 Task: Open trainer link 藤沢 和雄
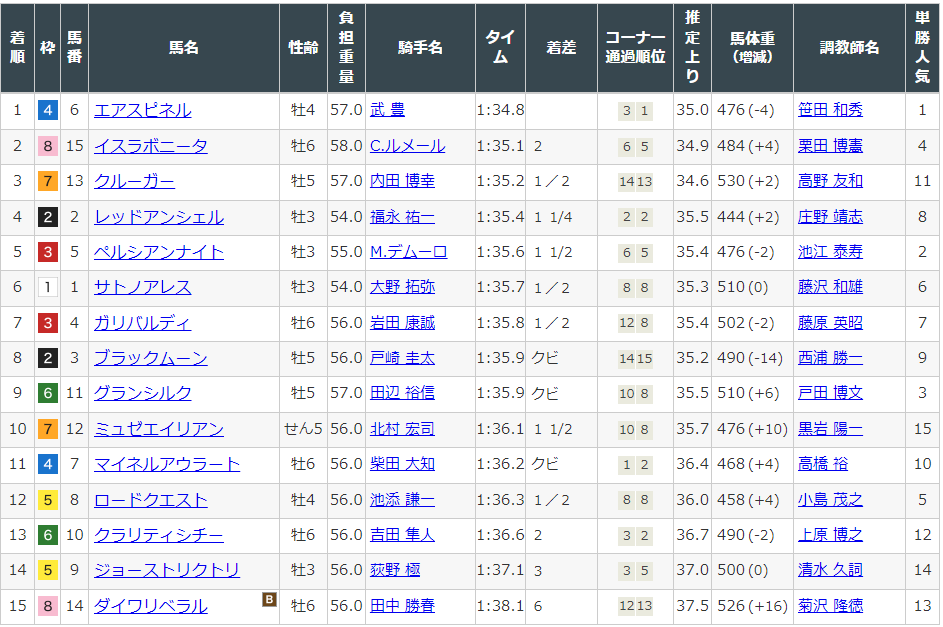(x=830, y=287)
